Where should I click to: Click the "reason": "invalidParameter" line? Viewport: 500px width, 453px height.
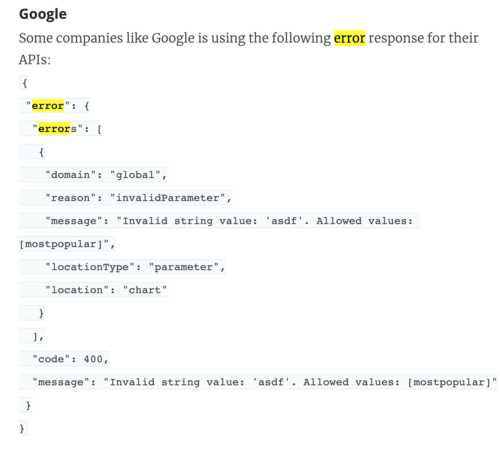[138, 198]
